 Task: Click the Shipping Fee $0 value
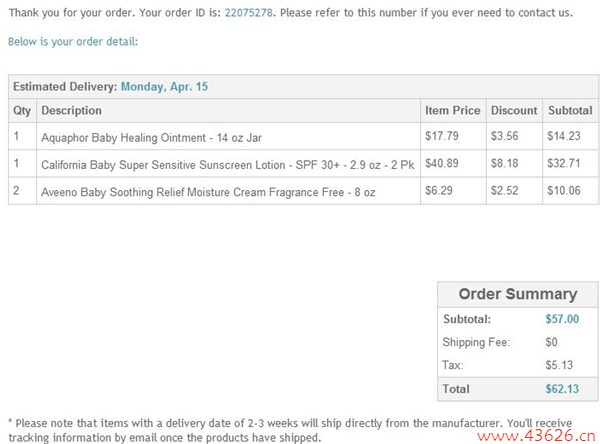coord(551,342)
